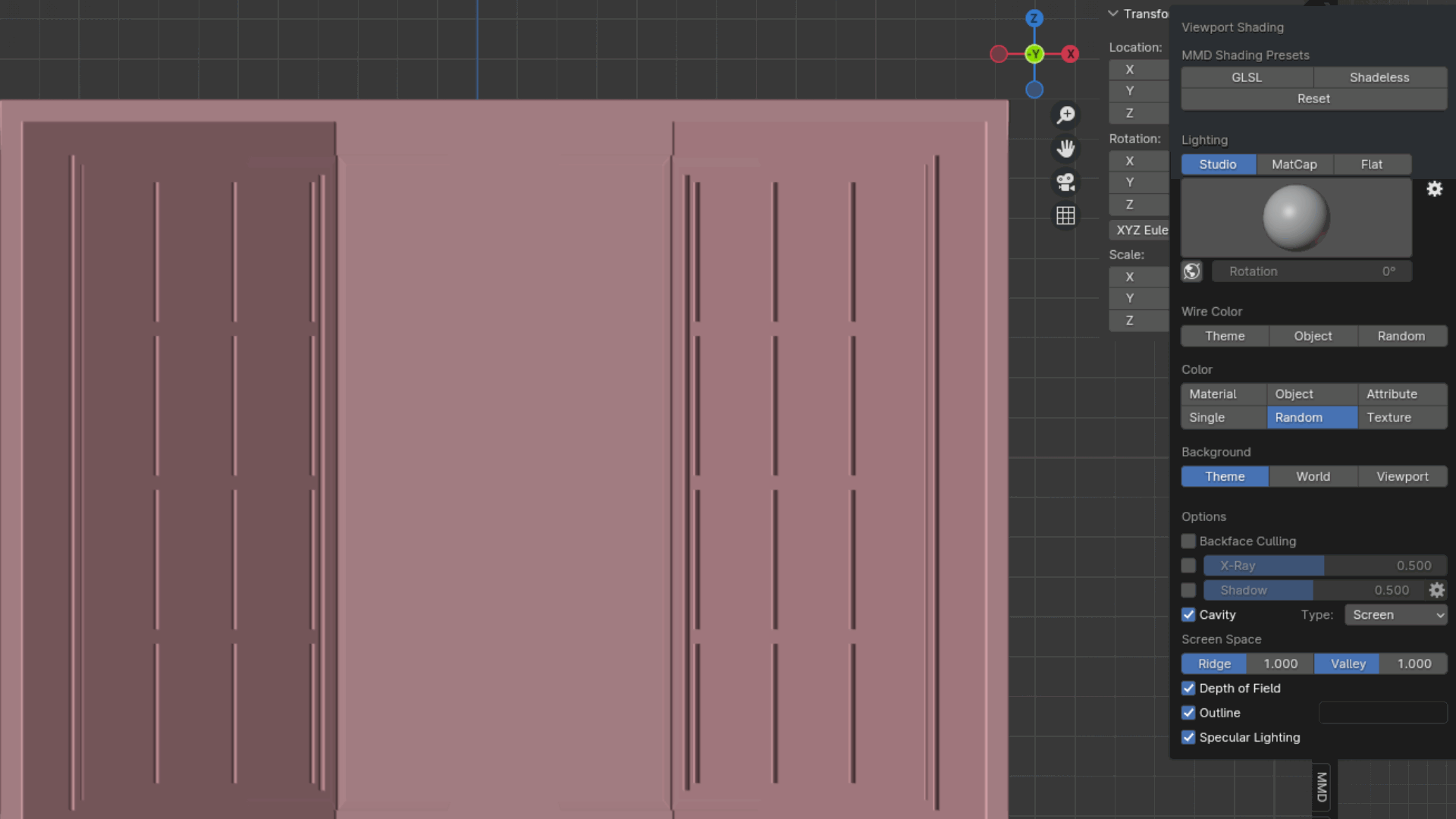Click the red X axis gizmo
The image size is (1456, 819).
coord(1070,54)
